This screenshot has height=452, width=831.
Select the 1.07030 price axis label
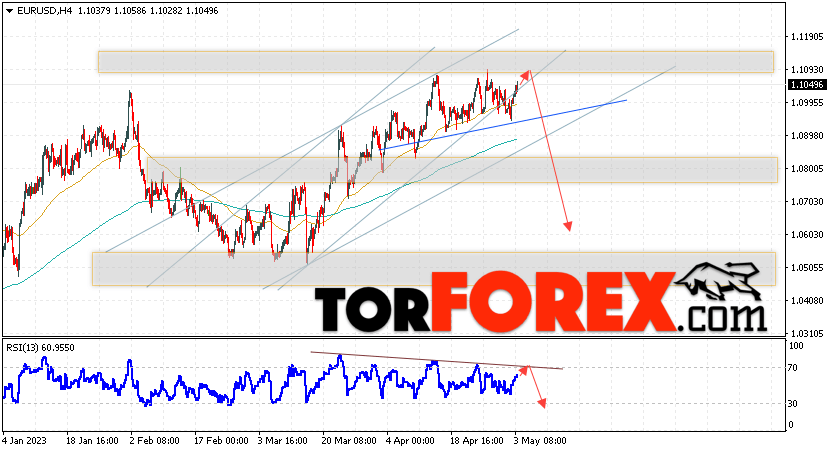(x=807, y=202)
